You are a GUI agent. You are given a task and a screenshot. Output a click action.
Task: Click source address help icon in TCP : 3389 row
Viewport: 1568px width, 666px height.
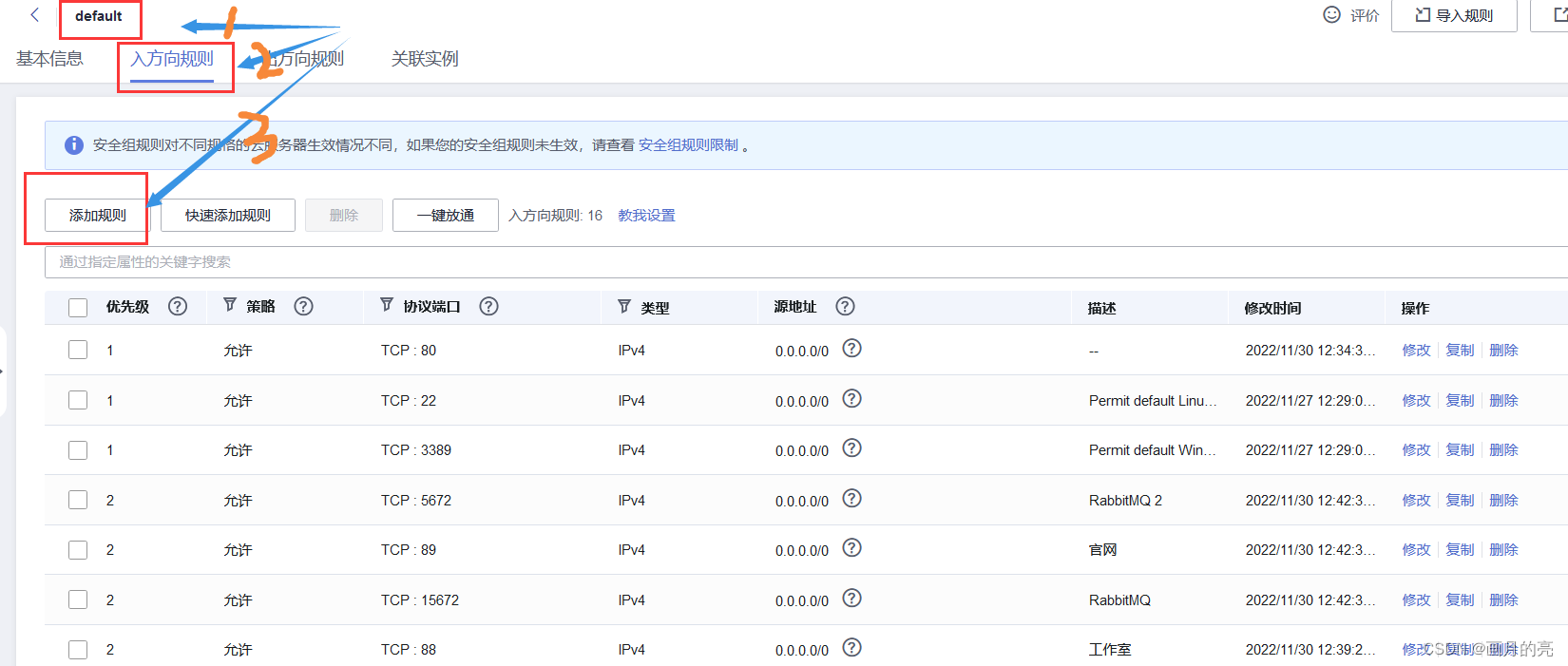click(852, 448)
